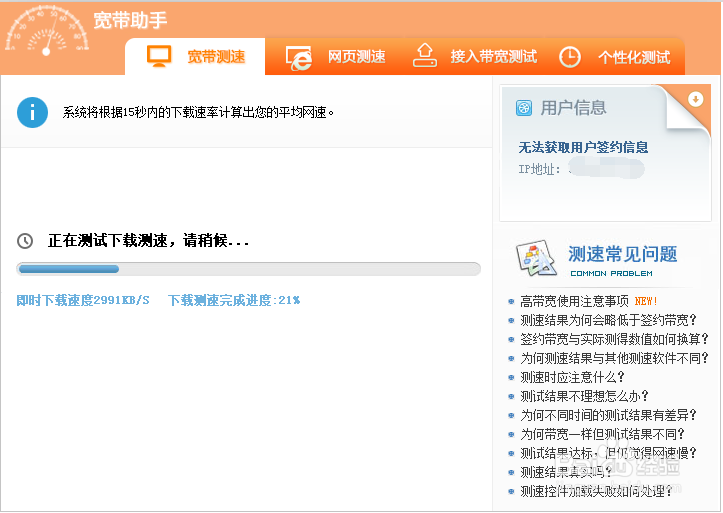Click the orange NEW! badge
This screenshot has height=513, width=723.
coord(646,301)
